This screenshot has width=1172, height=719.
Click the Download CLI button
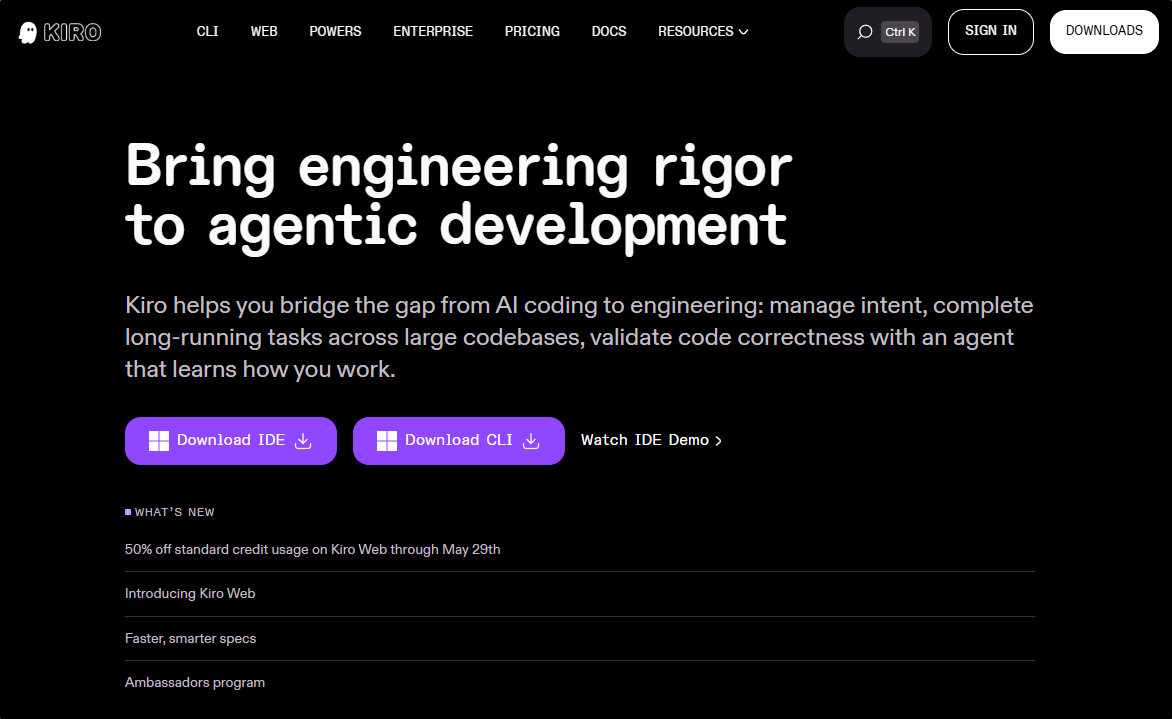coord(458,441)
